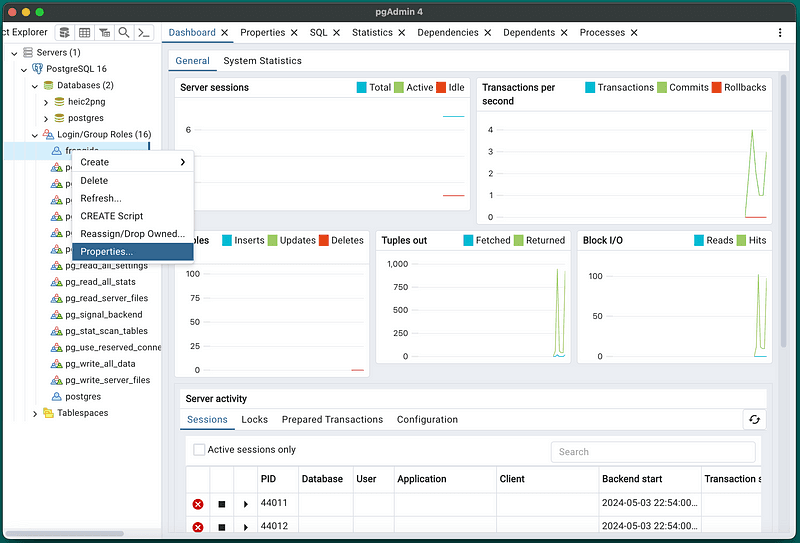This screenshot has width=800, height=543.
Task: Select the pg_write_server_files role
Action: point(108,380)
